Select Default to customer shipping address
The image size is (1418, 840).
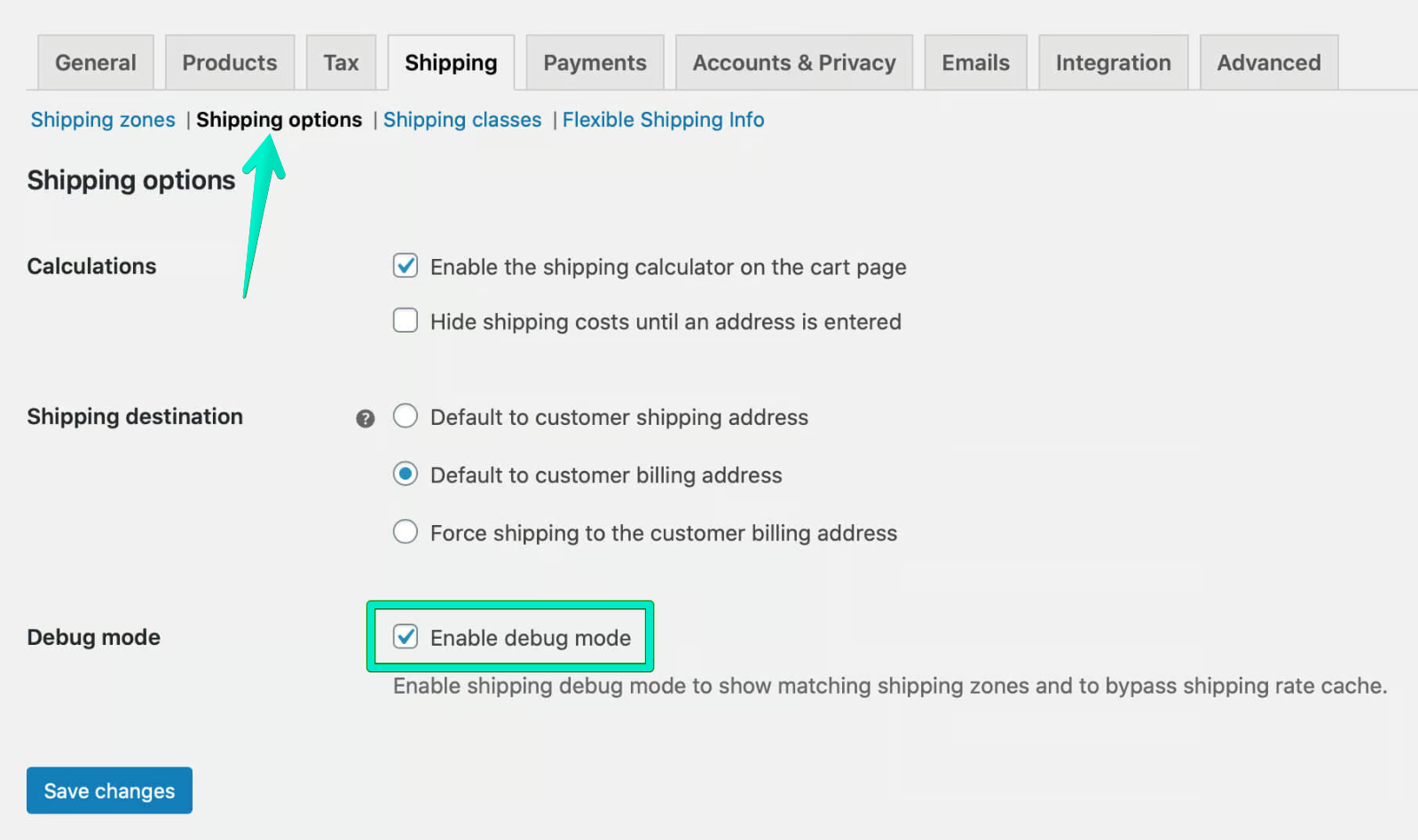click(405, 415)
